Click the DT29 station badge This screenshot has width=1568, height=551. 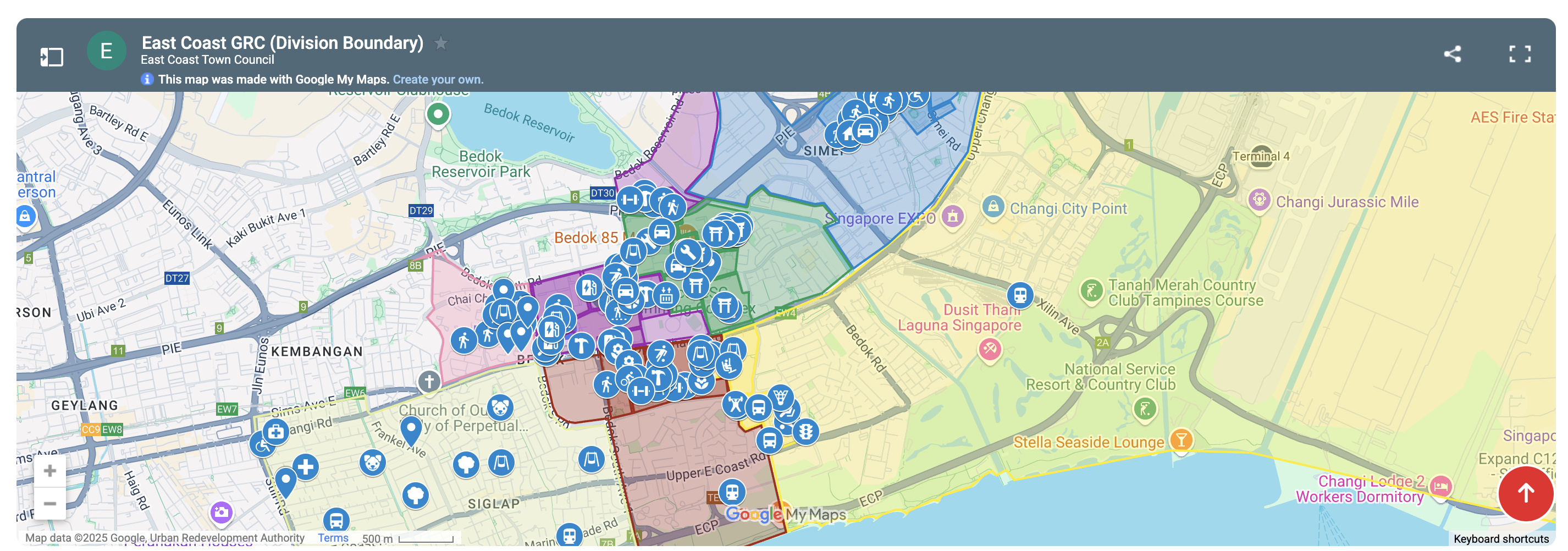coord(421,211)
